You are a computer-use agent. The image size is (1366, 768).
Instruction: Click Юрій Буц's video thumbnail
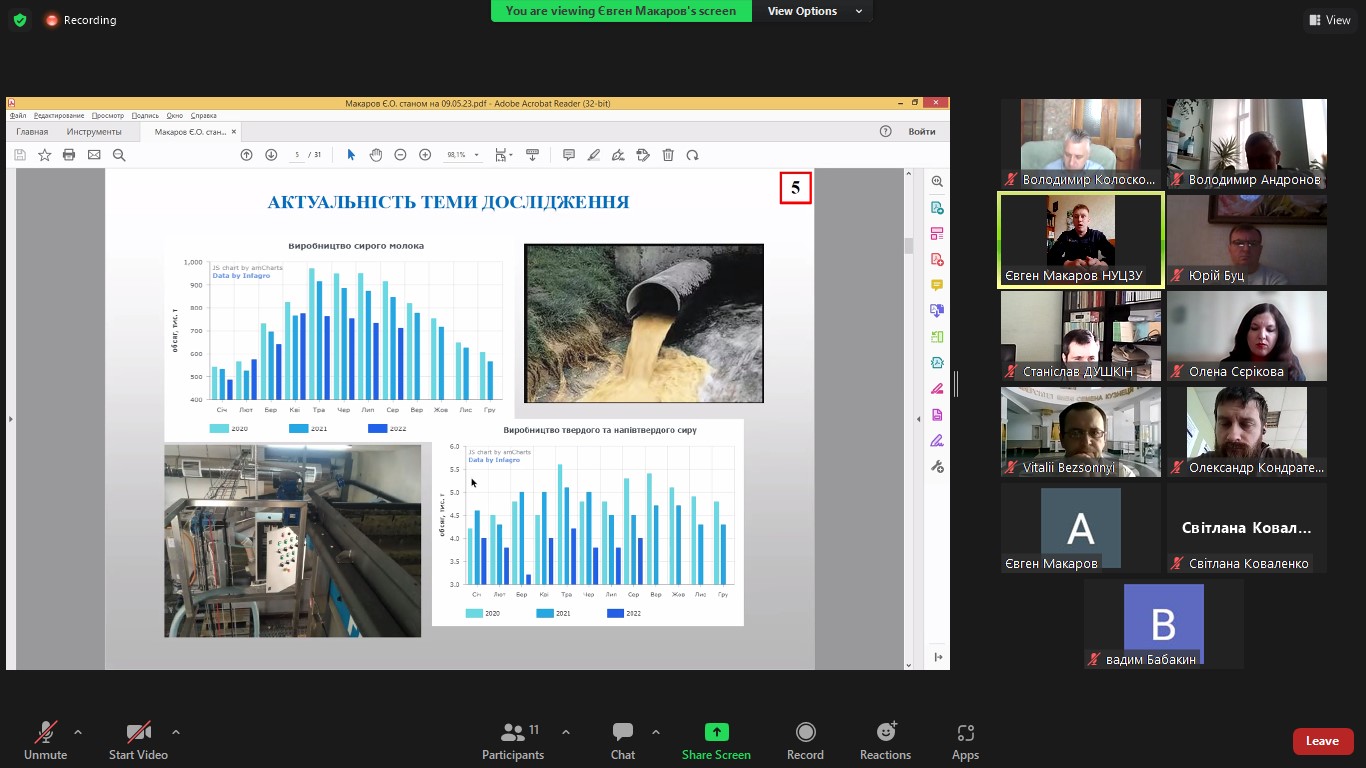point(1246,240)
